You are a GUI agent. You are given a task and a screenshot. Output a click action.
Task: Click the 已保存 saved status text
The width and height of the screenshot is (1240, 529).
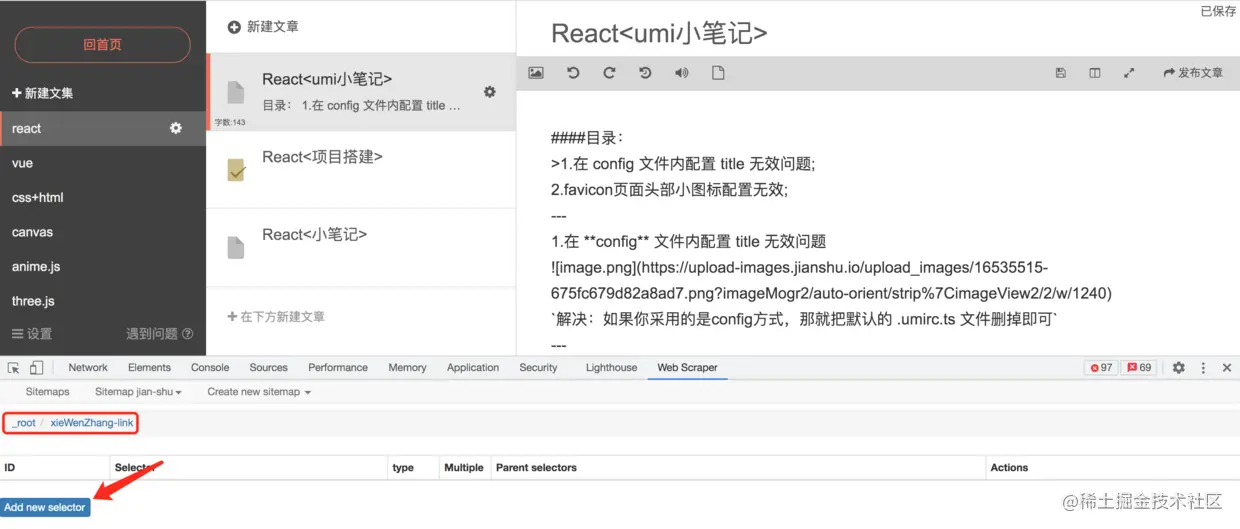[x=1218, y=11]
